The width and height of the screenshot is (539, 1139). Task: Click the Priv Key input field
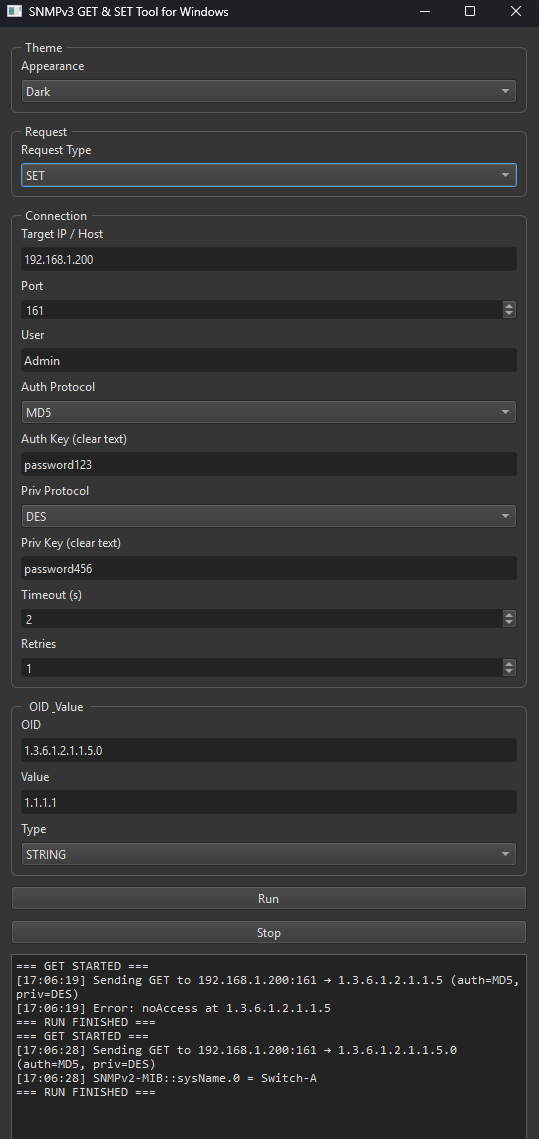[268, 569]
